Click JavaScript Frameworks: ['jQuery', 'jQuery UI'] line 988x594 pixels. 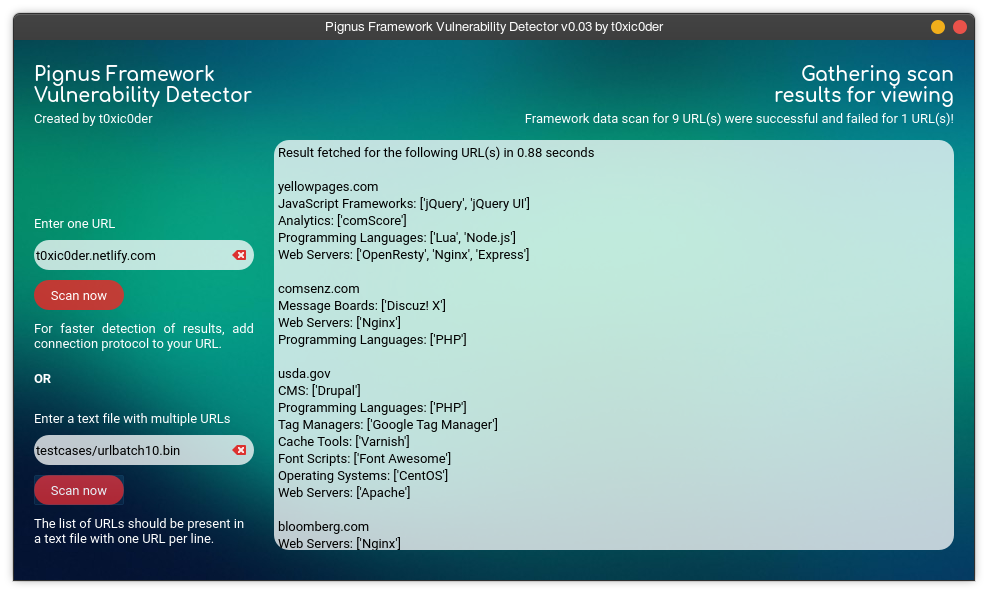pyautogui.click(x=404, y=203)
